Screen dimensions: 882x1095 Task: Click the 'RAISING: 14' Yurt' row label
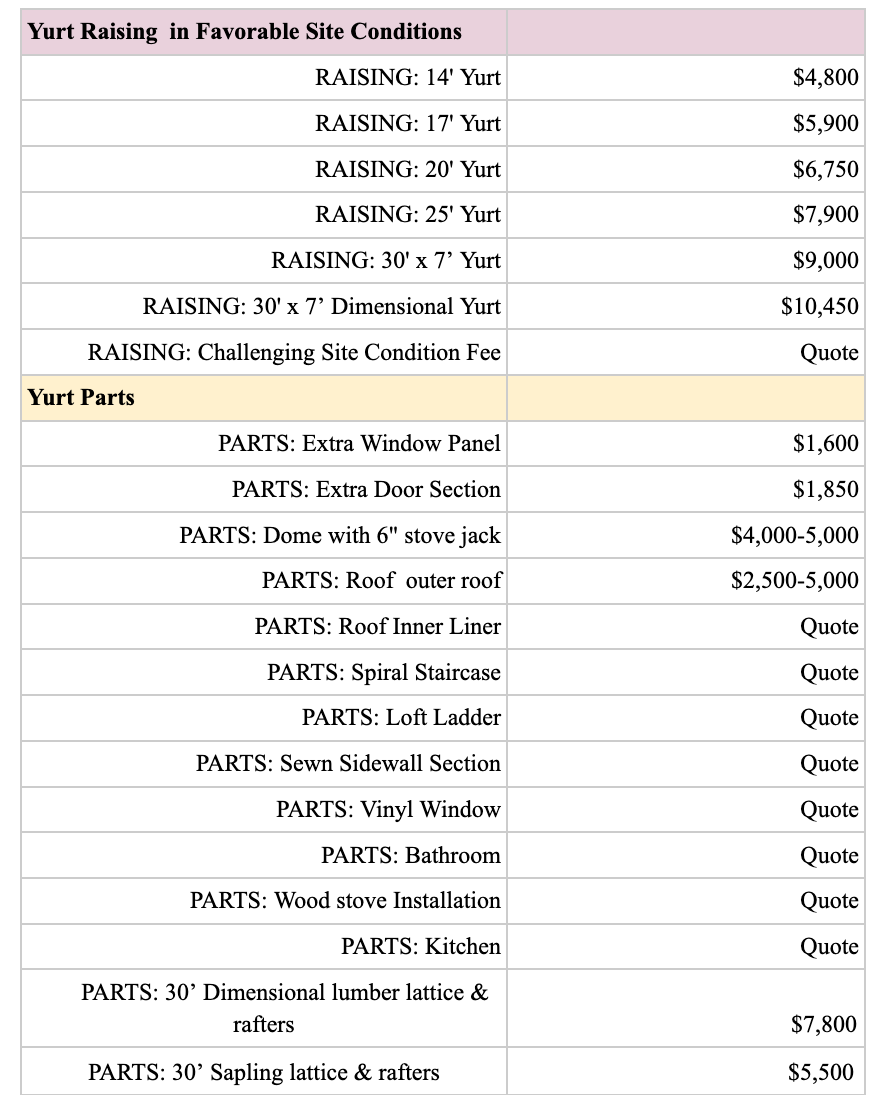click(x=408, y=77)
